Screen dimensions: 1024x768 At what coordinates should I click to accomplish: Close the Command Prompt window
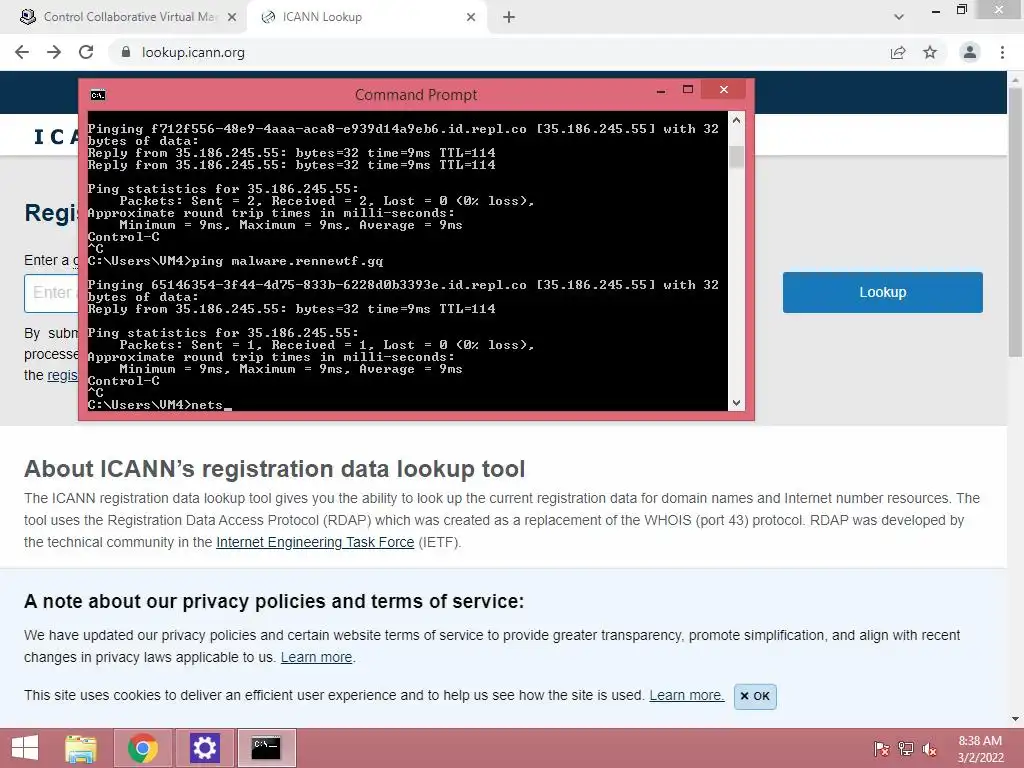[724, 89]
